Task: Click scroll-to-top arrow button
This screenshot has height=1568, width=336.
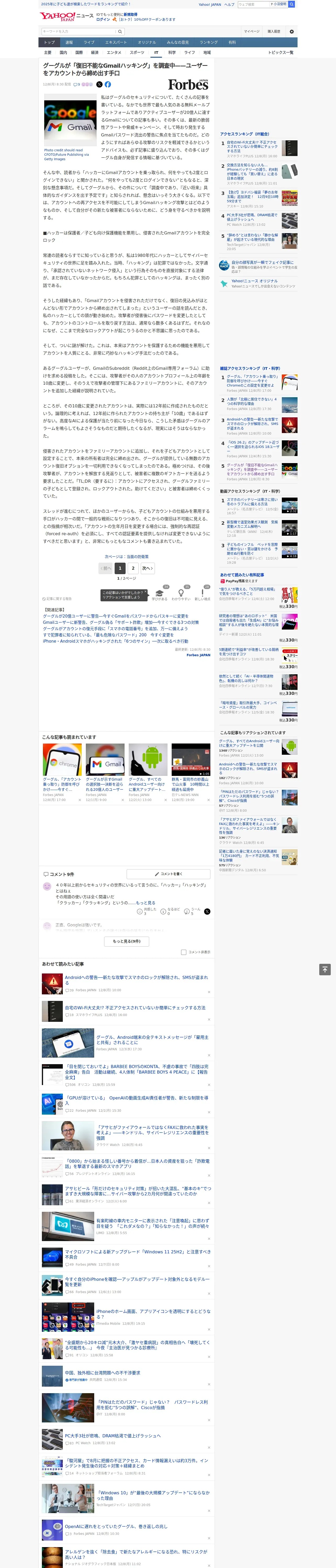Action: [x=324, y=970]
